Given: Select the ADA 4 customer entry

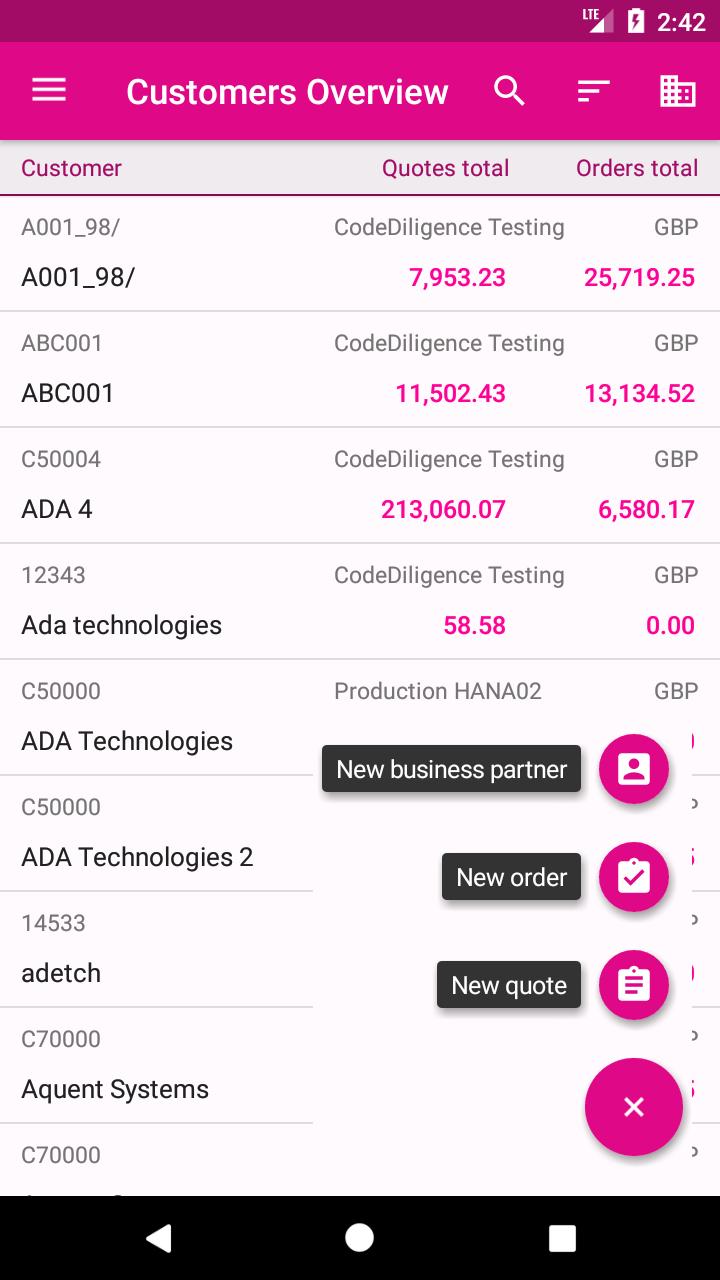Looking at the screenshot, I should [x=360, y=486].
